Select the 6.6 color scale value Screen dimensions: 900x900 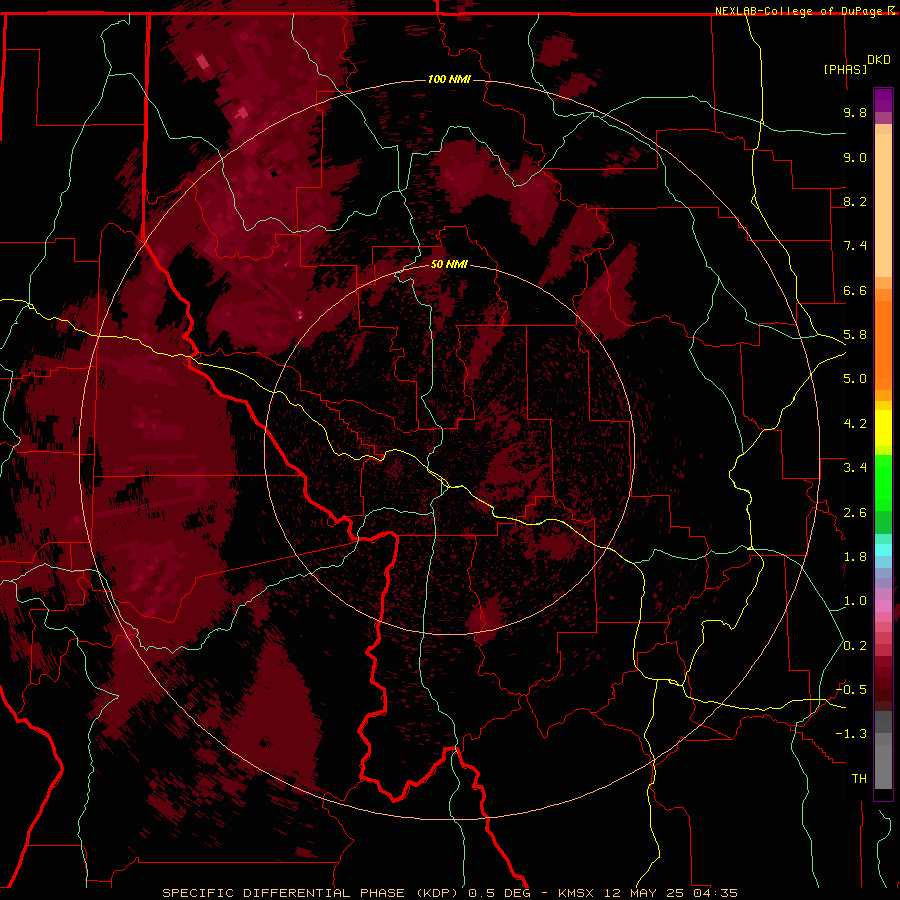point(855,290)
